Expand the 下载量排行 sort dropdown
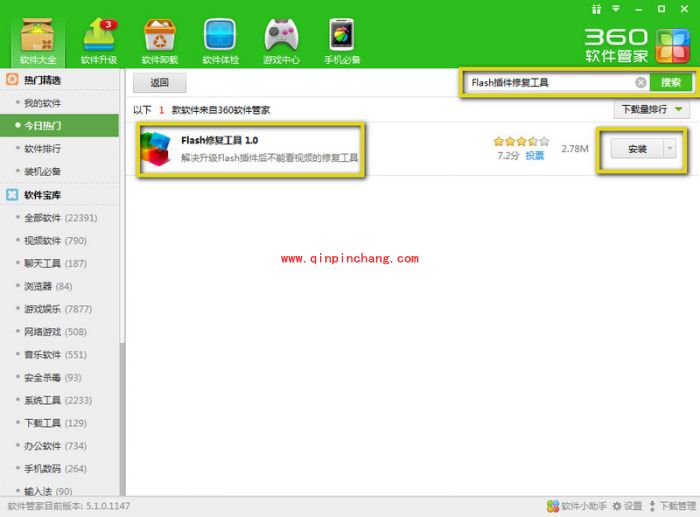This screenshot has height=517, width=700. [x=651, y=109]
